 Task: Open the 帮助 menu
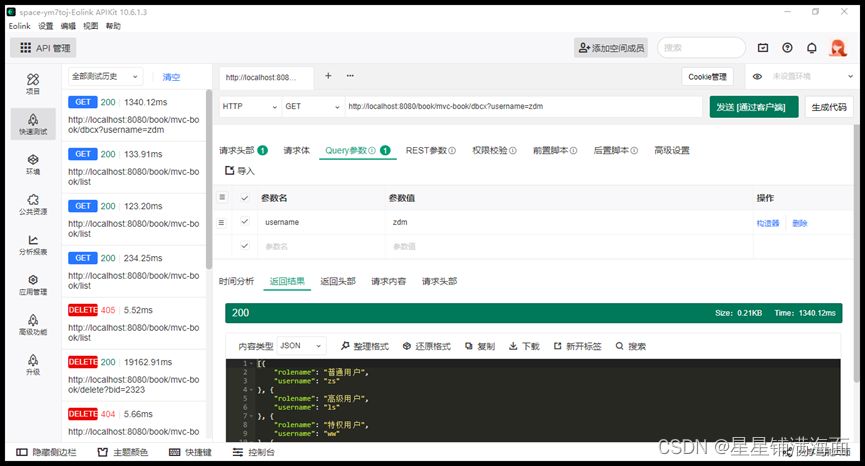113,26
